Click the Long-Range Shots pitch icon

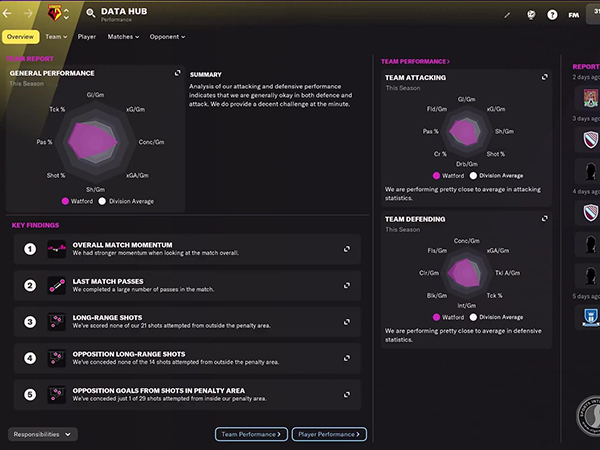pyautogui.click(x=57, y=322)
